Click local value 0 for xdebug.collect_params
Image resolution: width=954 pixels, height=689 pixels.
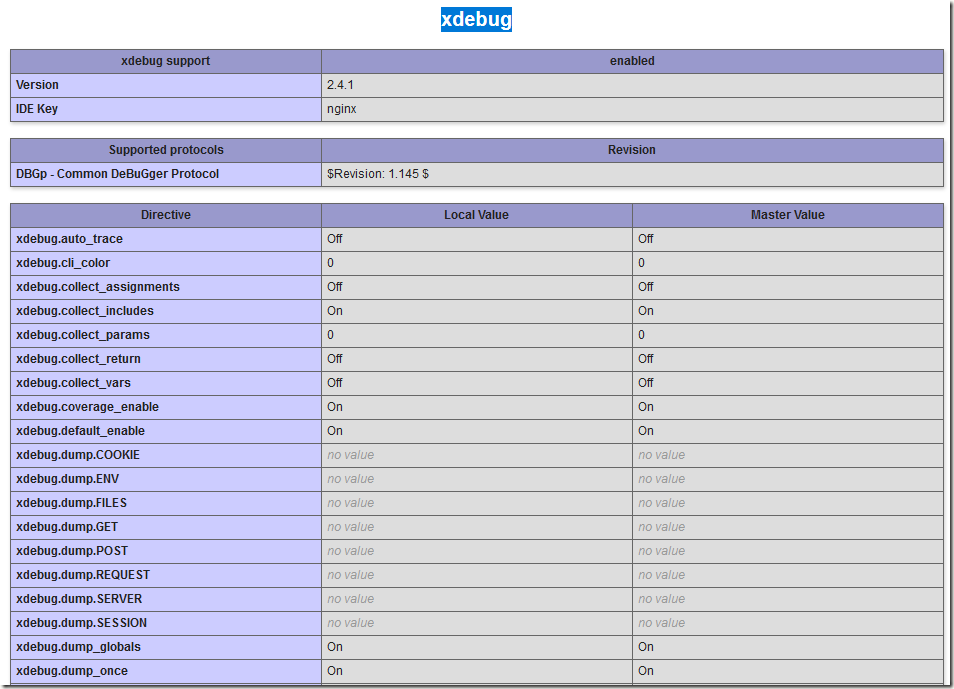pos(330,335)
